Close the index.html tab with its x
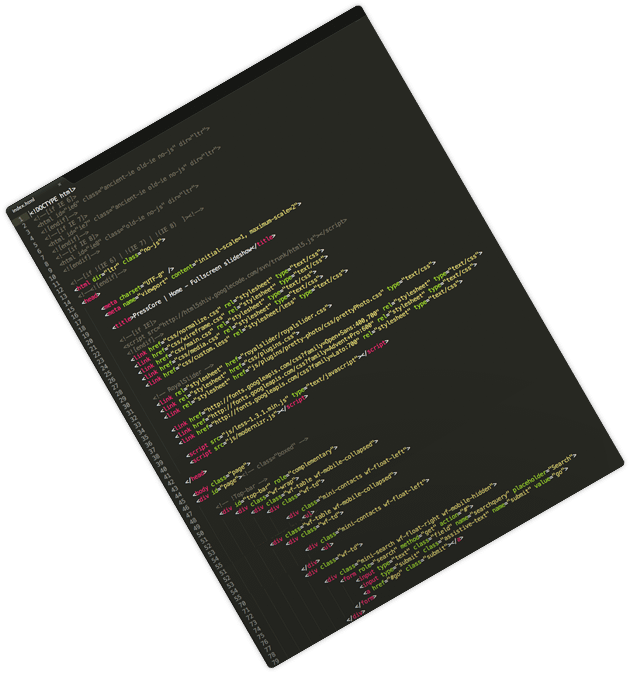This screenshot has width=630, height=674. [x=59, y=184]
